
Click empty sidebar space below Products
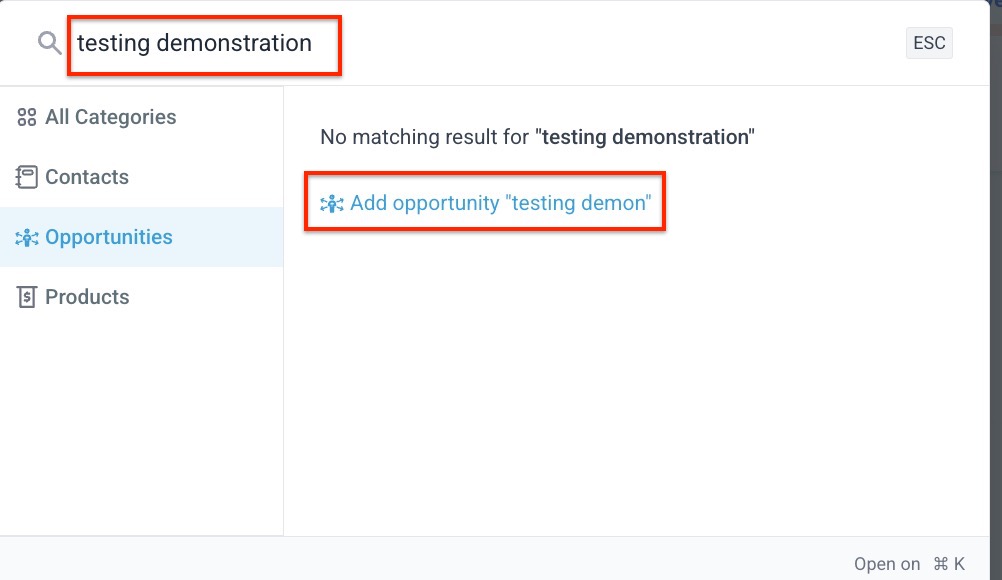[140, 430]
